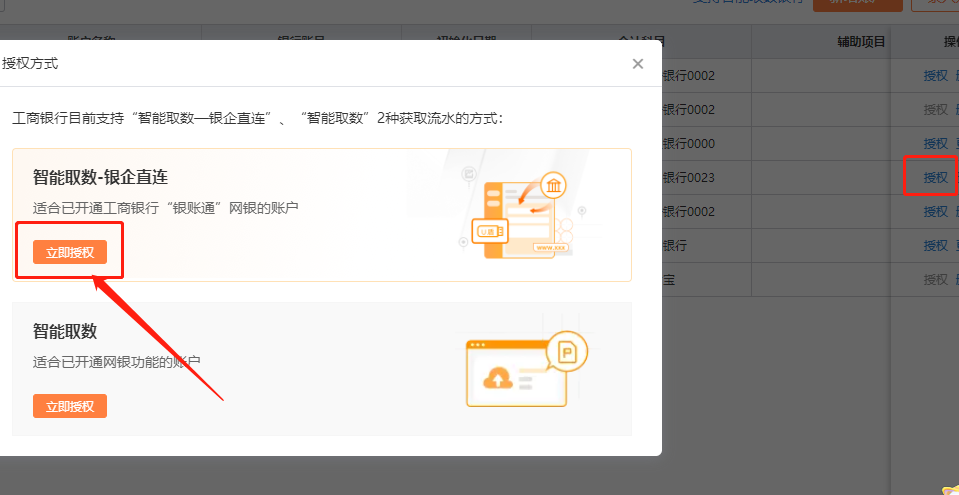Click the greyed 授权 link in the 宝 row
Viewport: 959px width, 495px height.
(x=935, y=280)
